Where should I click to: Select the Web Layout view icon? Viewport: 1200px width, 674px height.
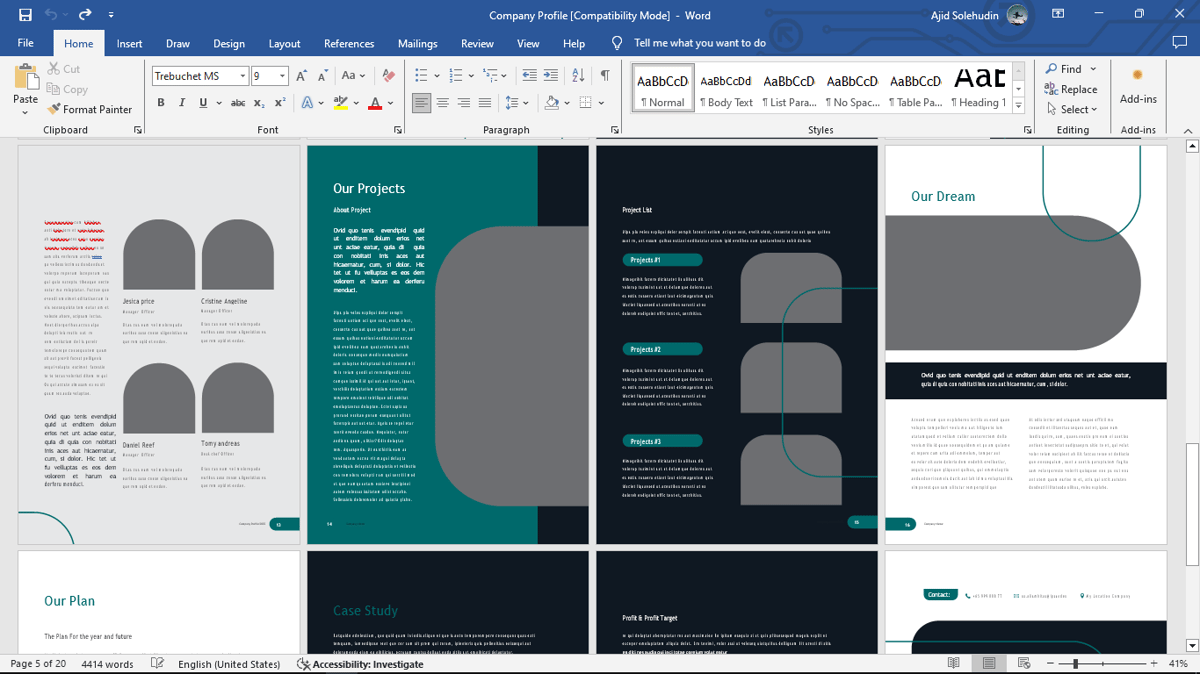[x=1024, y=663]
